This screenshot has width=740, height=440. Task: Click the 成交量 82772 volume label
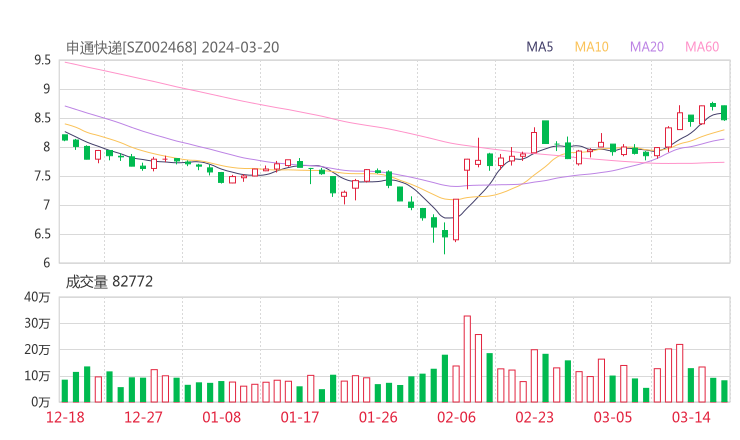(x=109, y=282)
